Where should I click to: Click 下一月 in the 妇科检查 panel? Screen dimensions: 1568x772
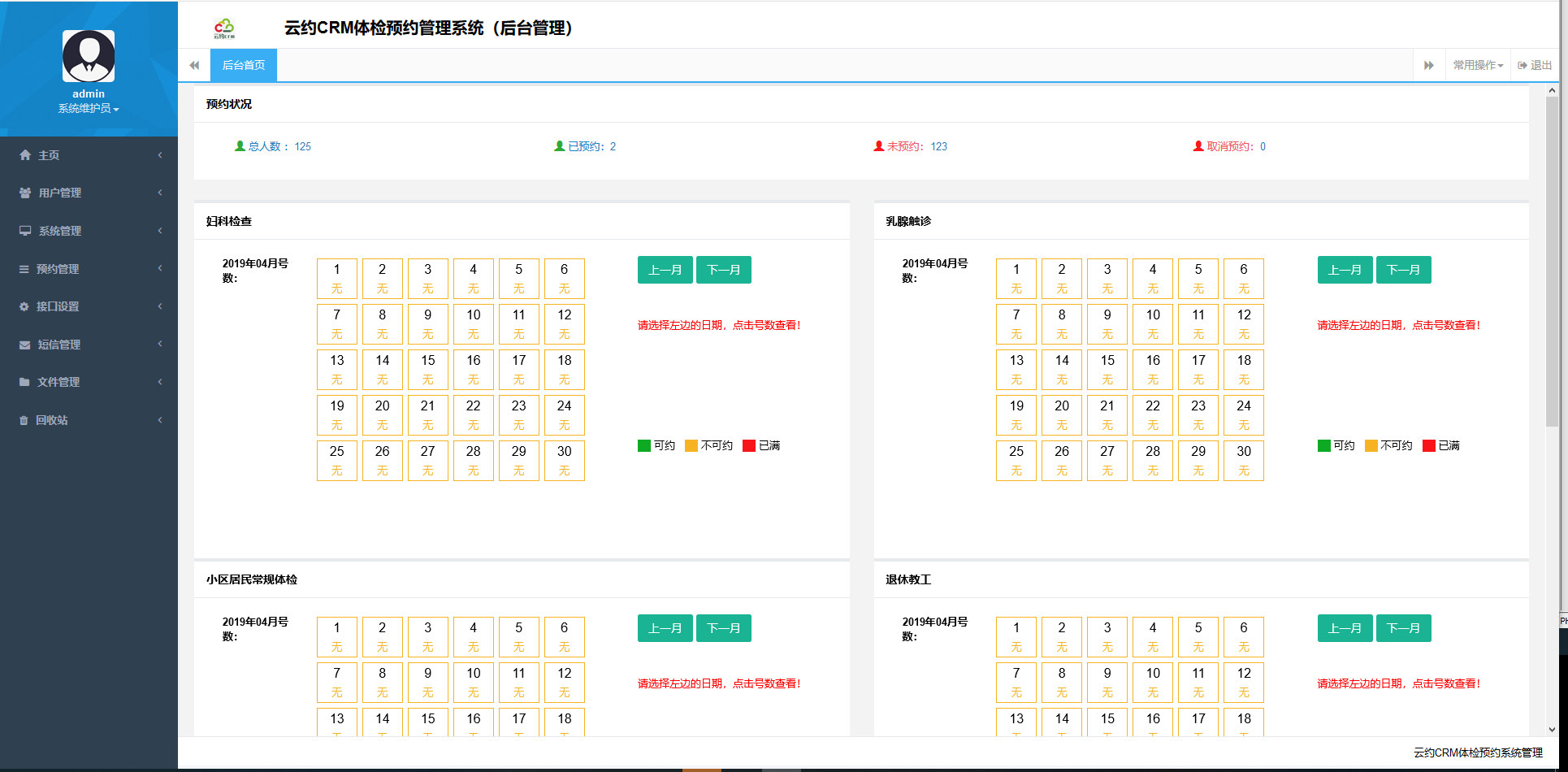pos(723,270)
